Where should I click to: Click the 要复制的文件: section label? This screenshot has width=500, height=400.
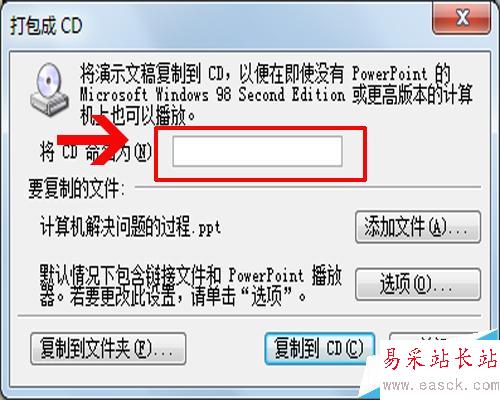[x=77, y=189]
